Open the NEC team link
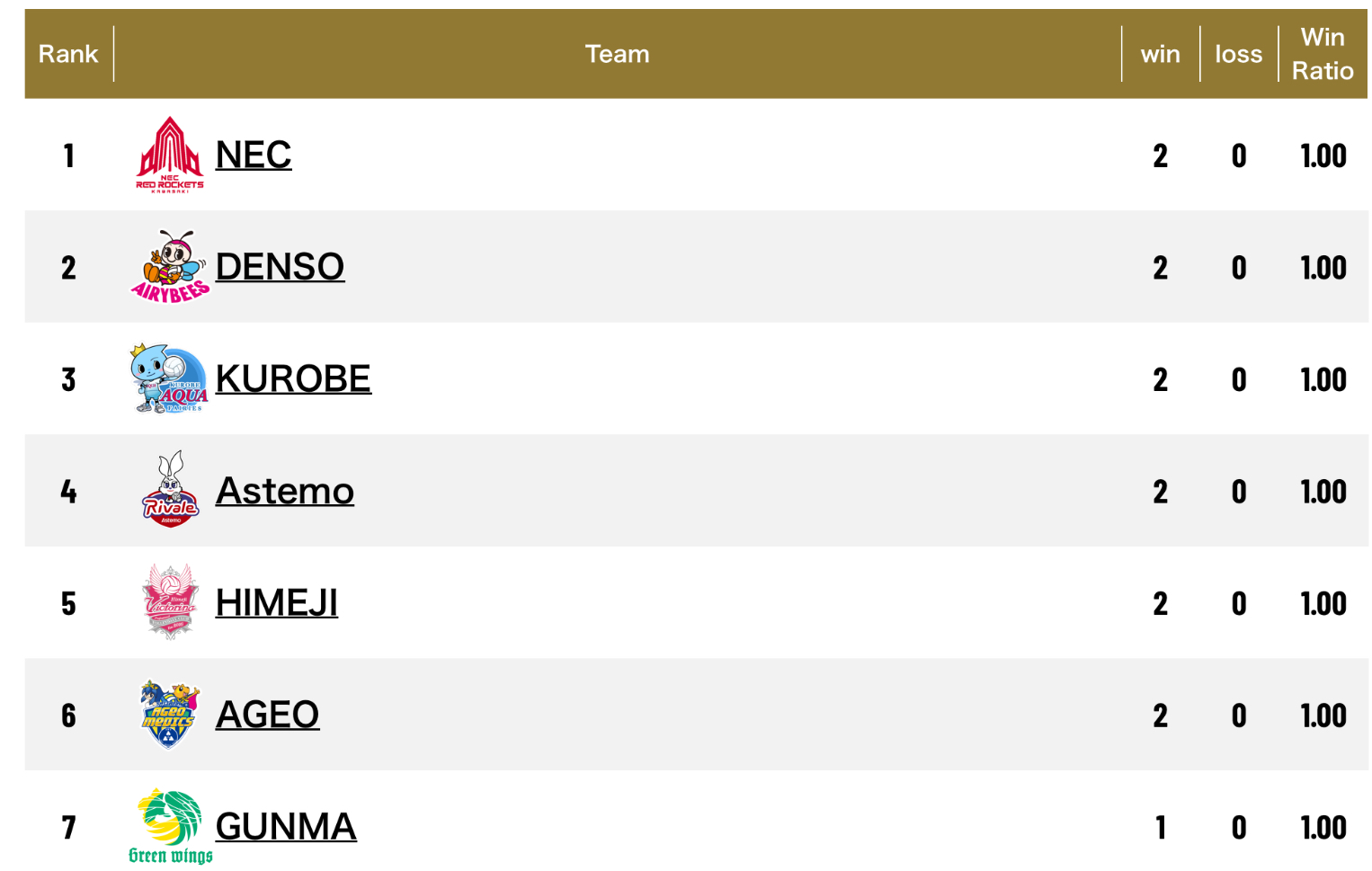The image size is (1372, 871). pos(254,155)
